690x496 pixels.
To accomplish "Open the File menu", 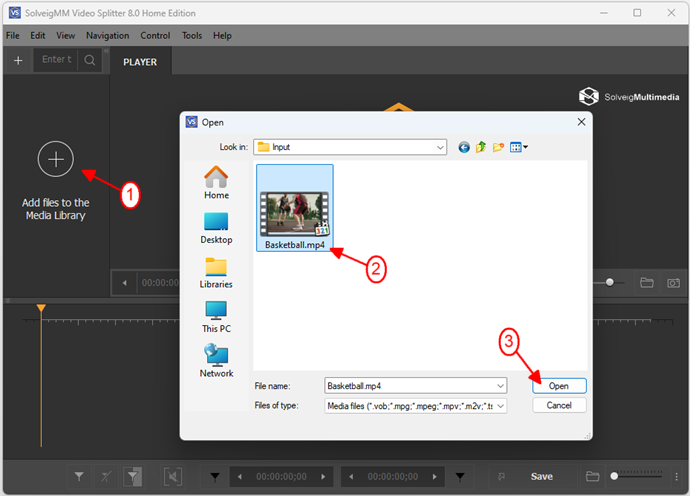I will 12,36.
